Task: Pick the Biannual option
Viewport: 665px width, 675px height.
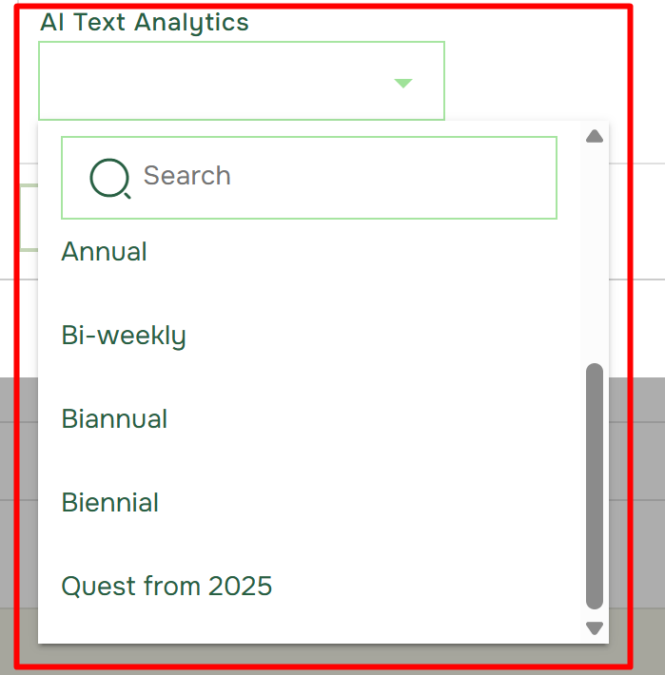Action: coord(309,418)
